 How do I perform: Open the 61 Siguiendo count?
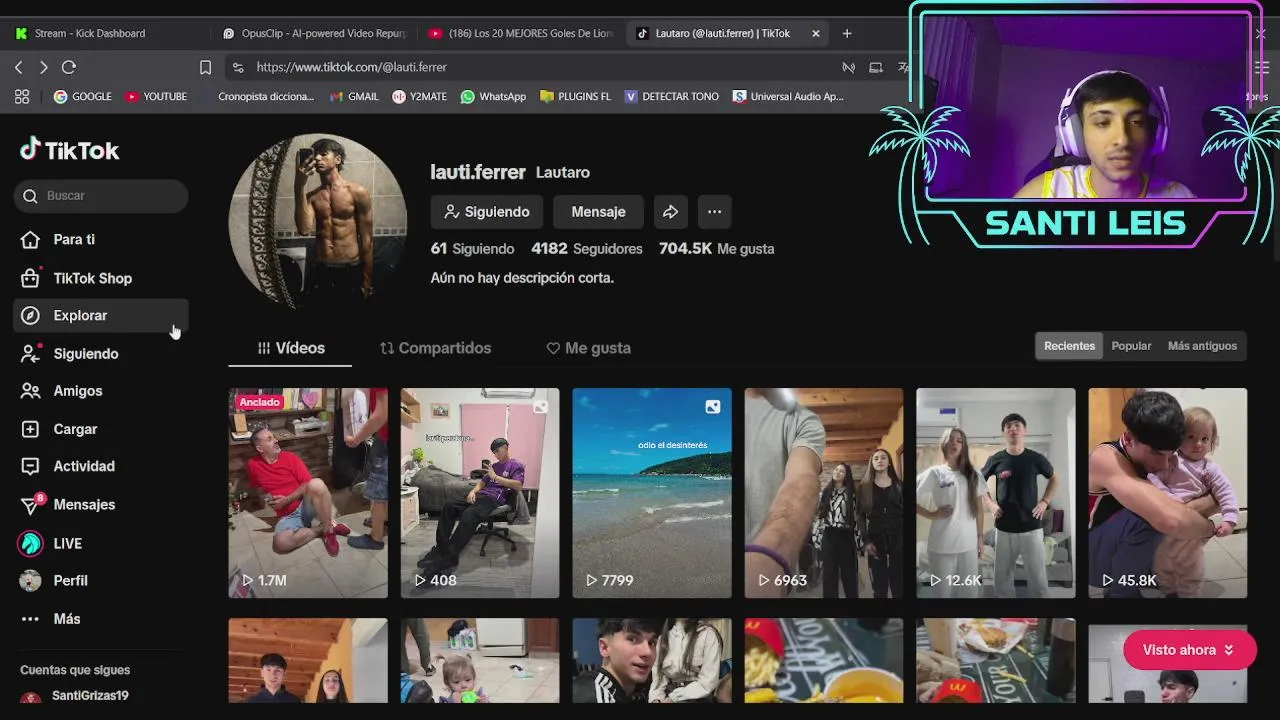pyautogui.click(x=472, y=249)
